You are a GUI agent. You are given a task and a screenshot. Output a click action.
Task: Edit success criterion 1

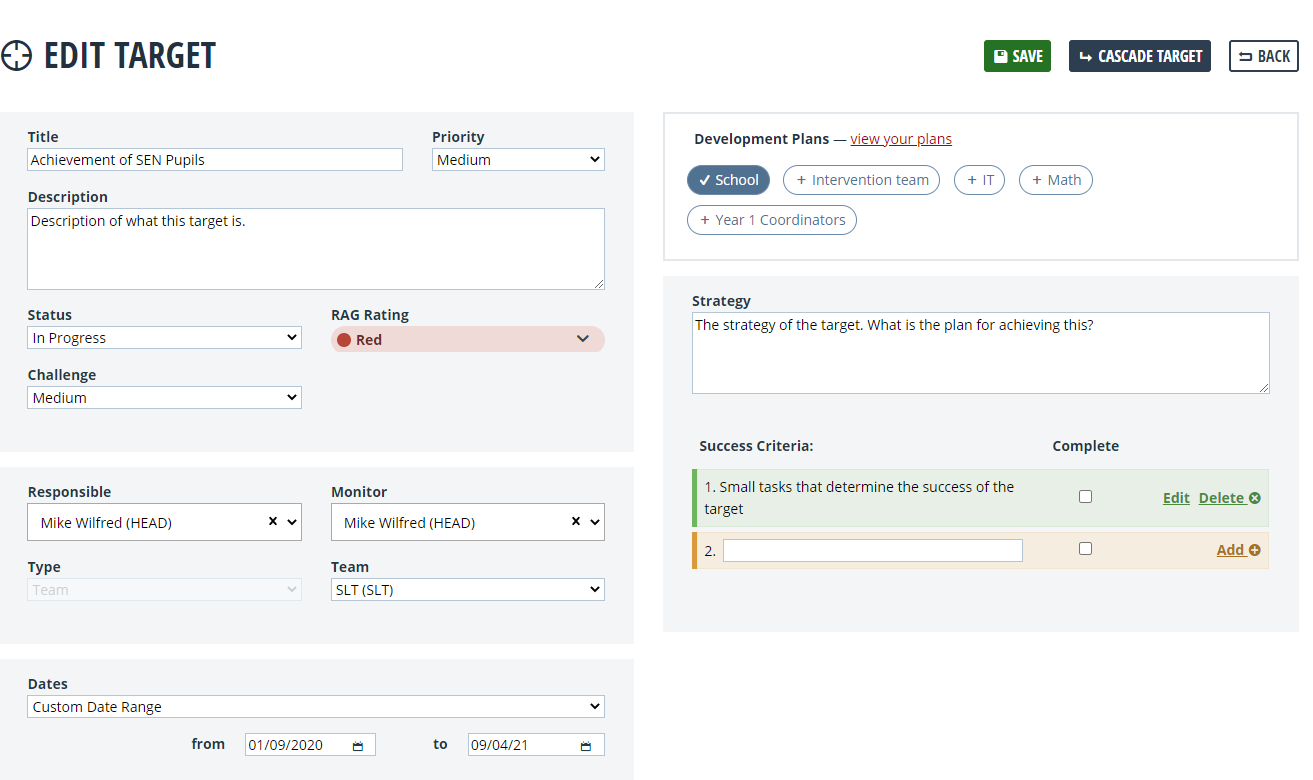click(x=1176, y=497)
